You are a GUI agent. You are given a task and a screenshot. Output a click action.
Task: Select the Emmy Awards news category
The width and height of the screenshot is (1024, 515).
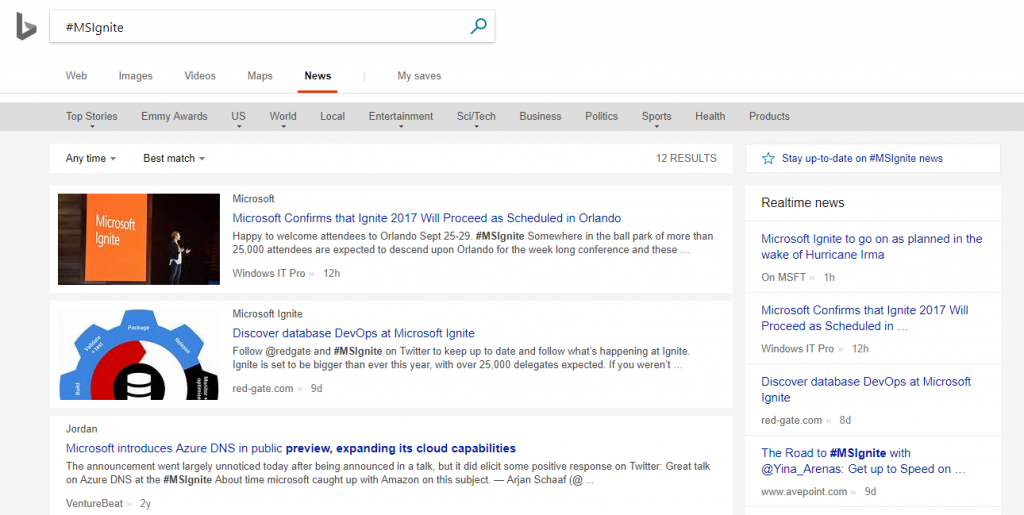[x=174, y=117]
